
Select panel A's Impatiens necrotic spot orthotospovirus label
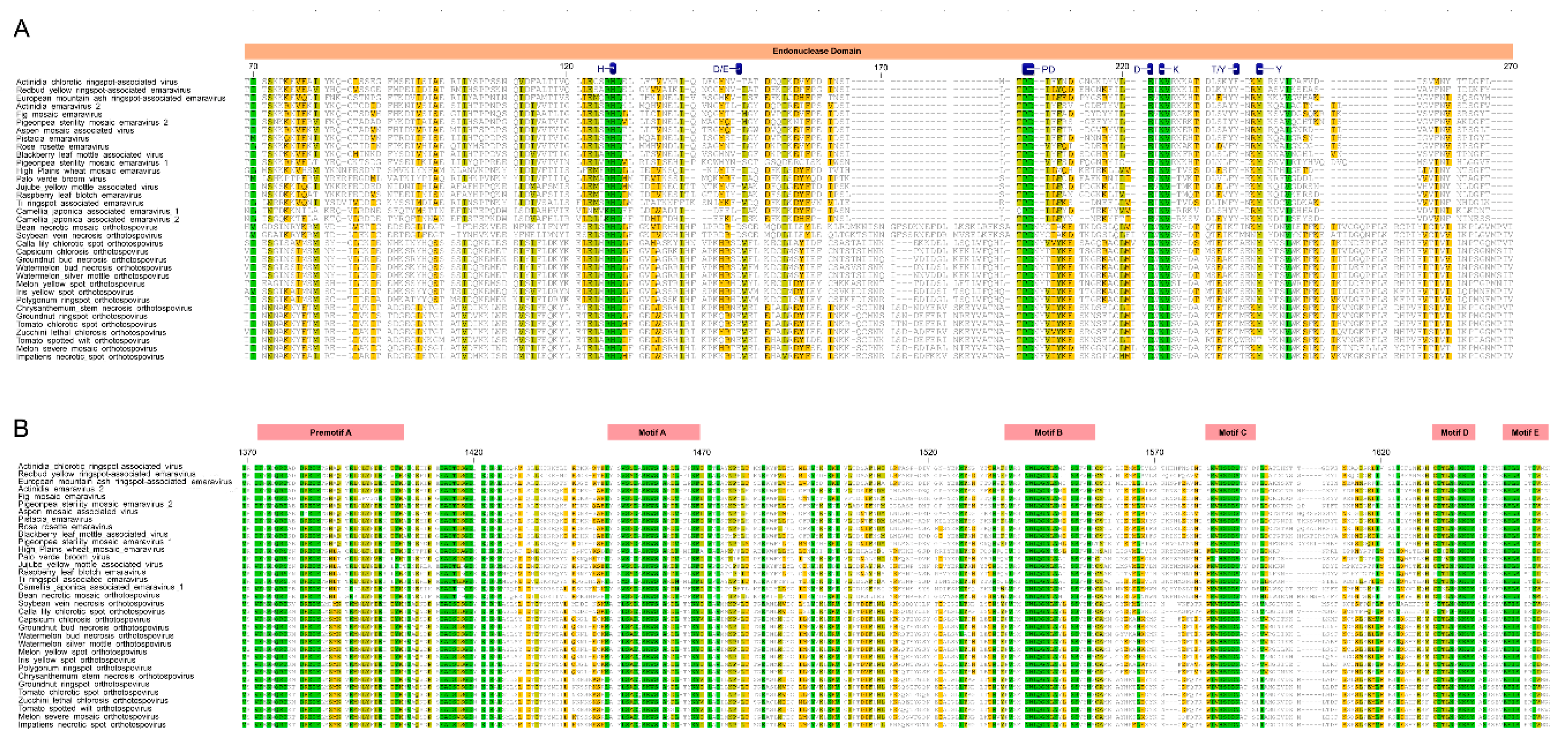pos(90,356)
